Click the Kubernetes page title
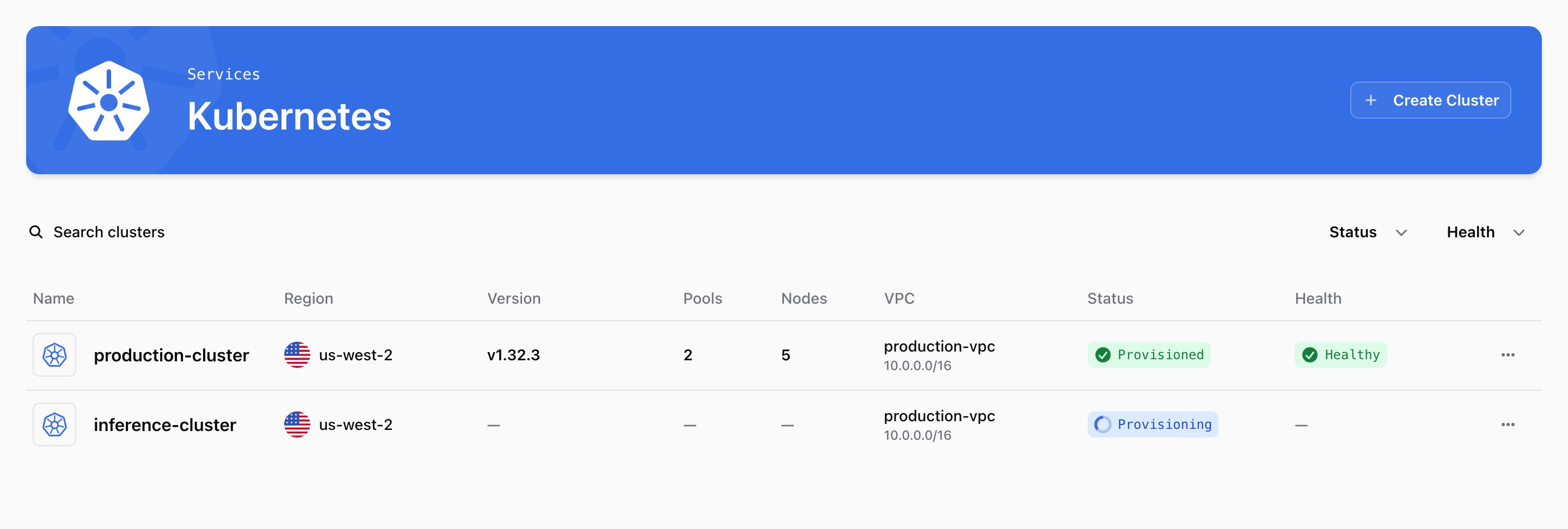Image resolution: width=1568 pixels, height=529 pixels. 289,116
